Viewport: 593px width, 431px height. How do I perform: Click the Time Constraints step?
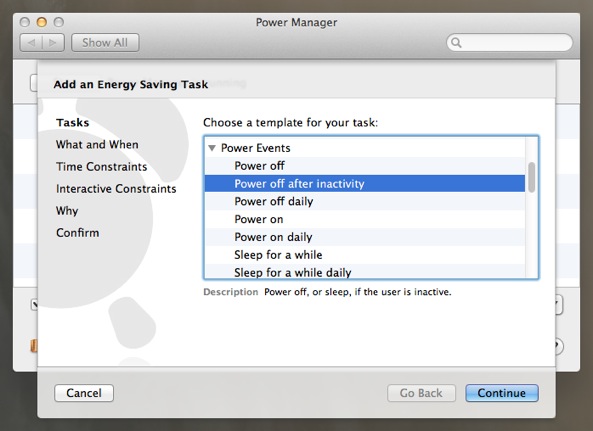click(x=101, y=166)
